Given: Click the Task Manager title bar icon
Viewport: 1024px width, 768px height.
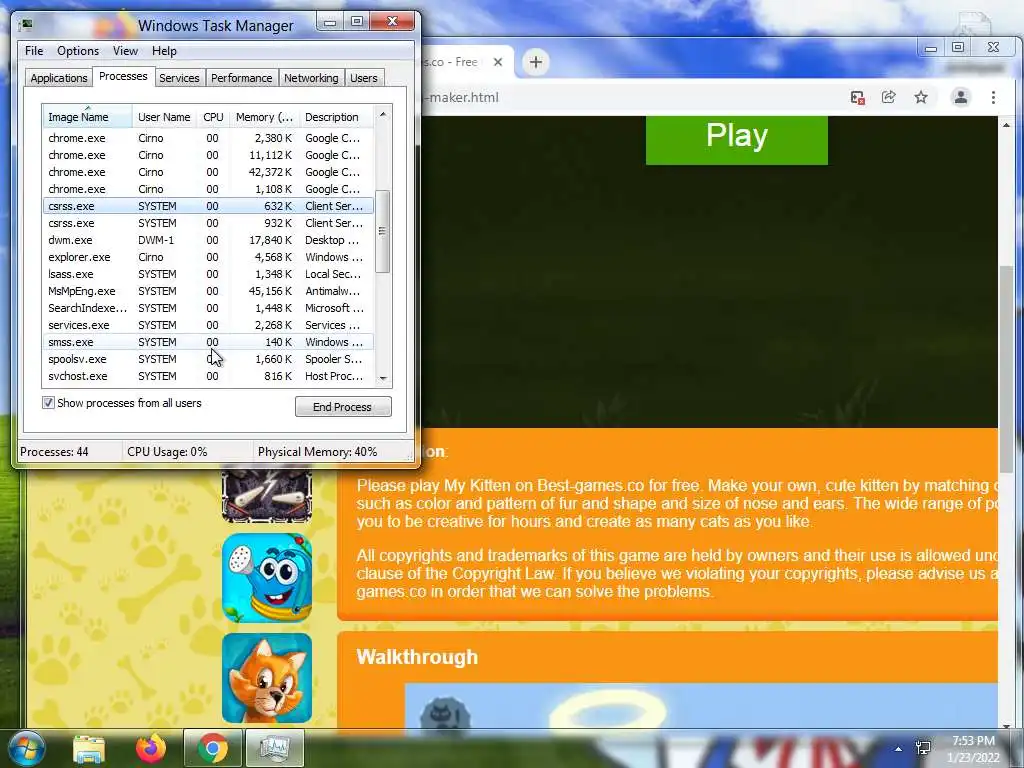Looking at the screenshot, I should [x=27, y=25].
